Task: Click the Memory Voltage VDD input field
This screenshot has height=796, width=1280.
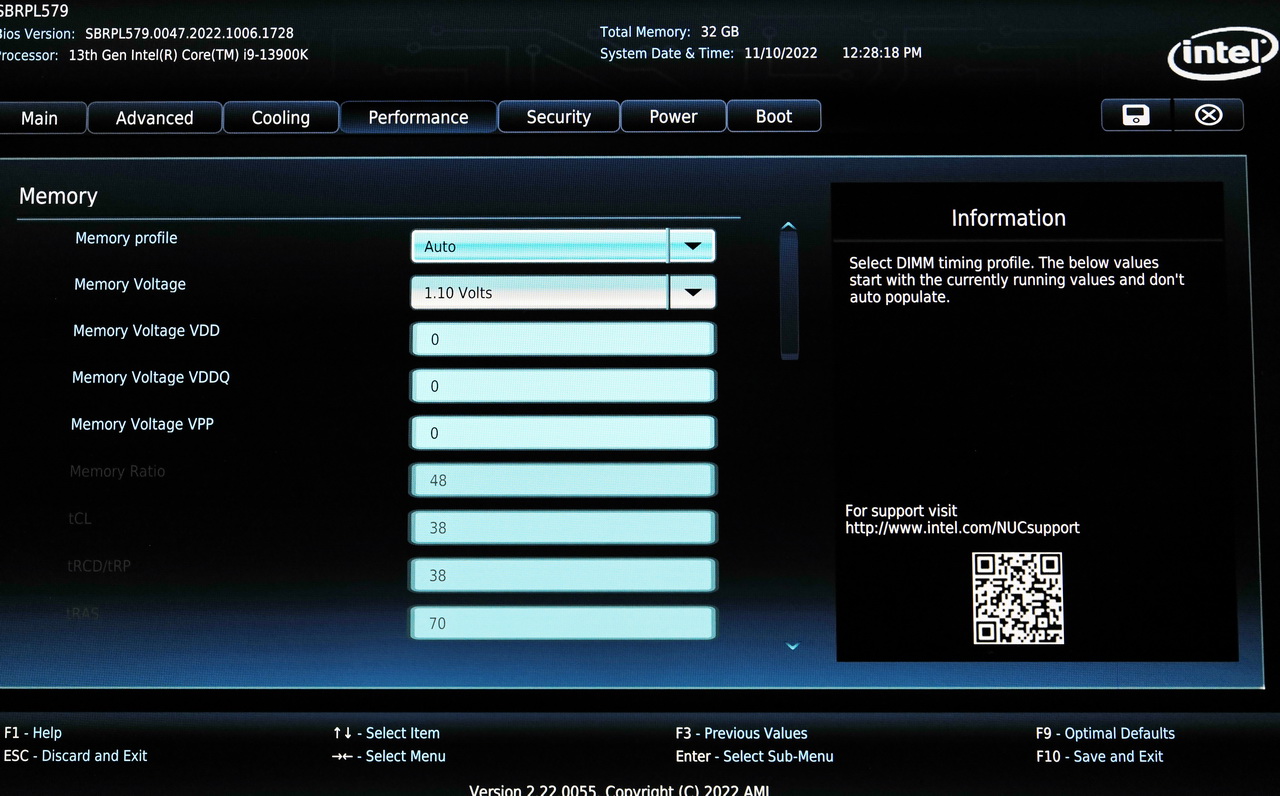Action: tap(563, 339)
